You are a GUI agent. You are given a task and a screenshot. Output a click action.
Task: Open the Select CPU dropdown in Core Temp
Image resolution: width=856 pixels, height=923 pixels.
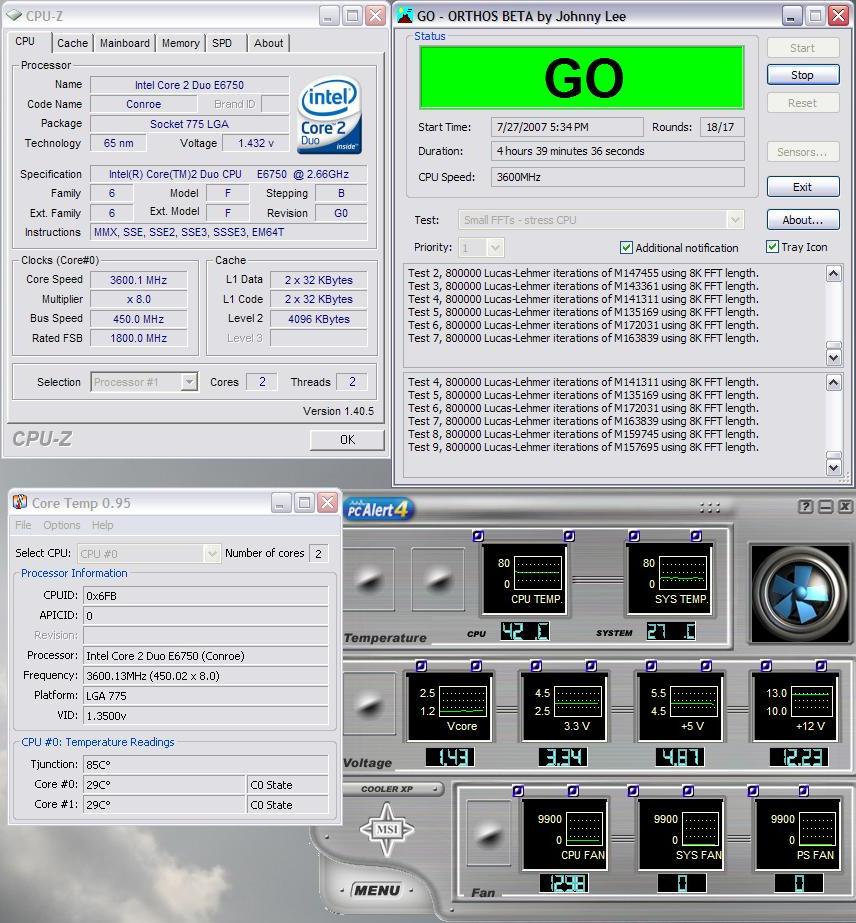212,553
